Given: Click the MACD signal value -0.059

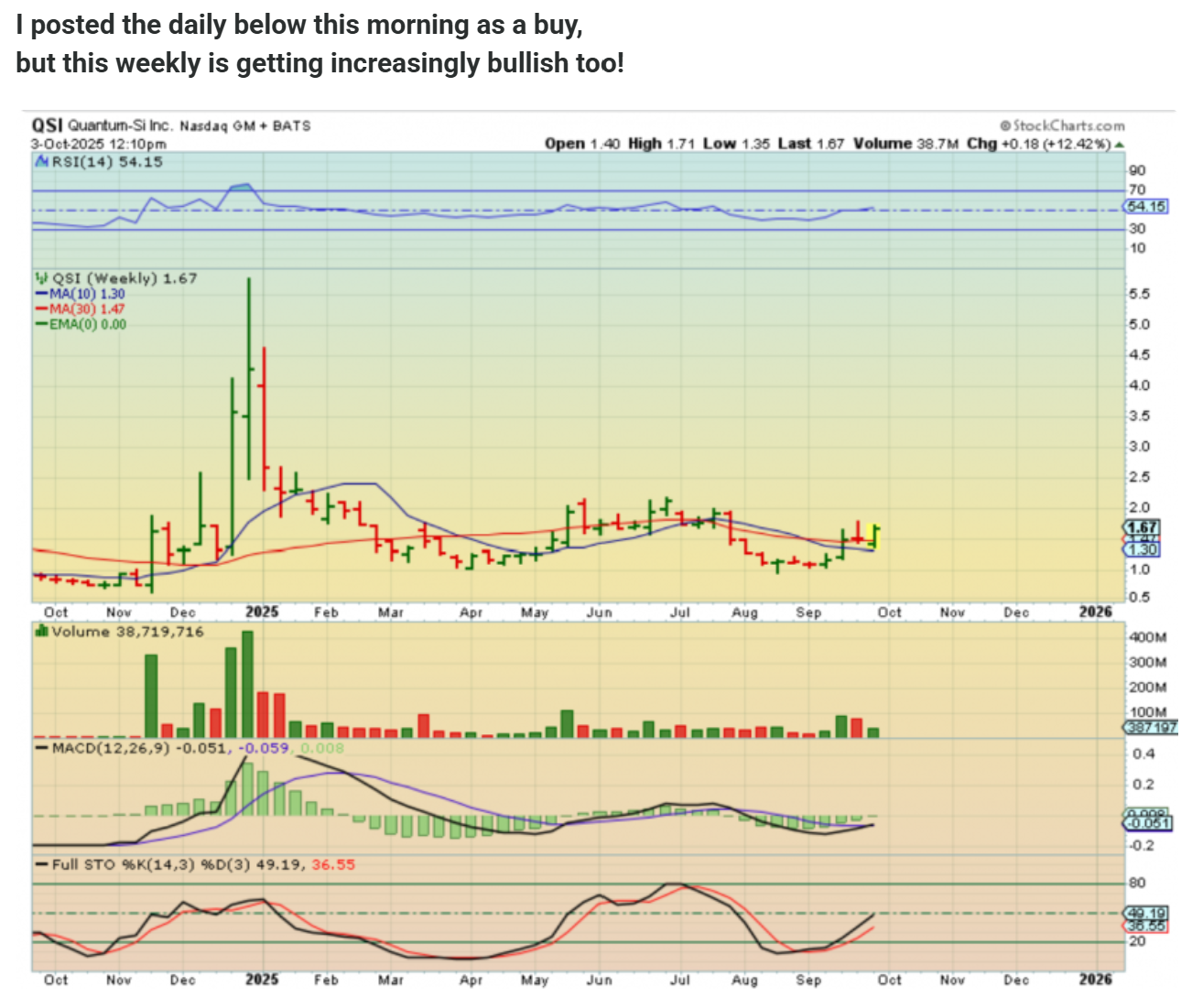Looking at the screenshot, I should click(264, 748).
